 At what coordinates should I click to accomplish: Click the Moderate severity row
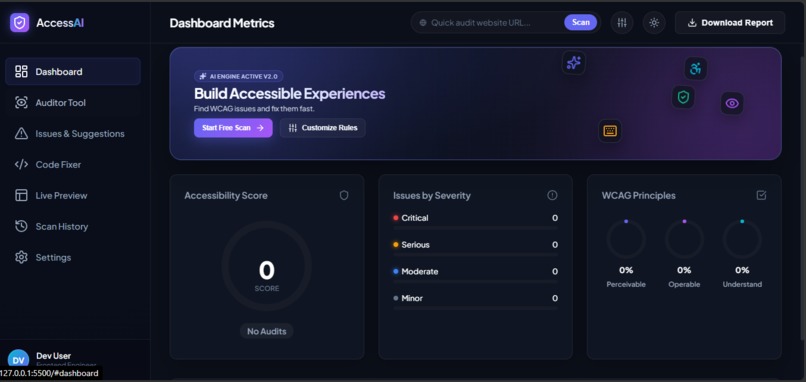(x=475, y=275)
